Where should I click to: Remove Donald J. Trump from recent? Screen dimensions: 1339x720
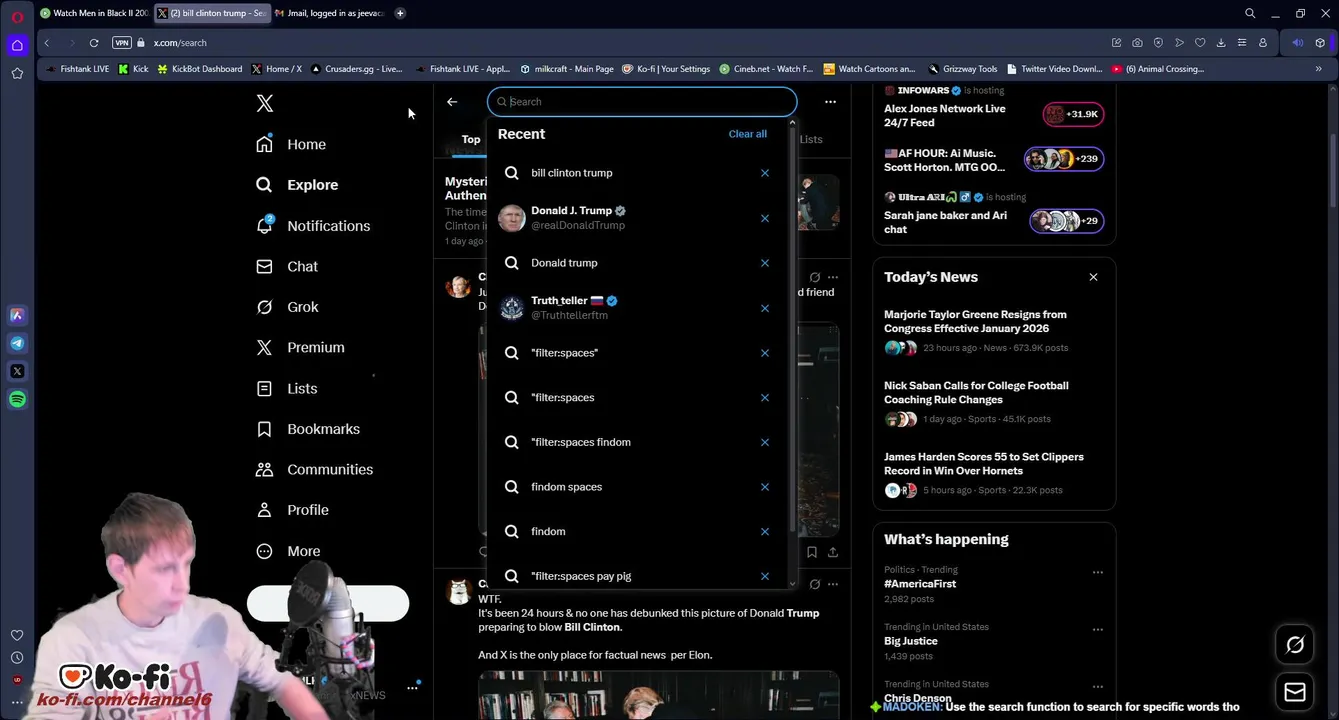pos(765,218)
